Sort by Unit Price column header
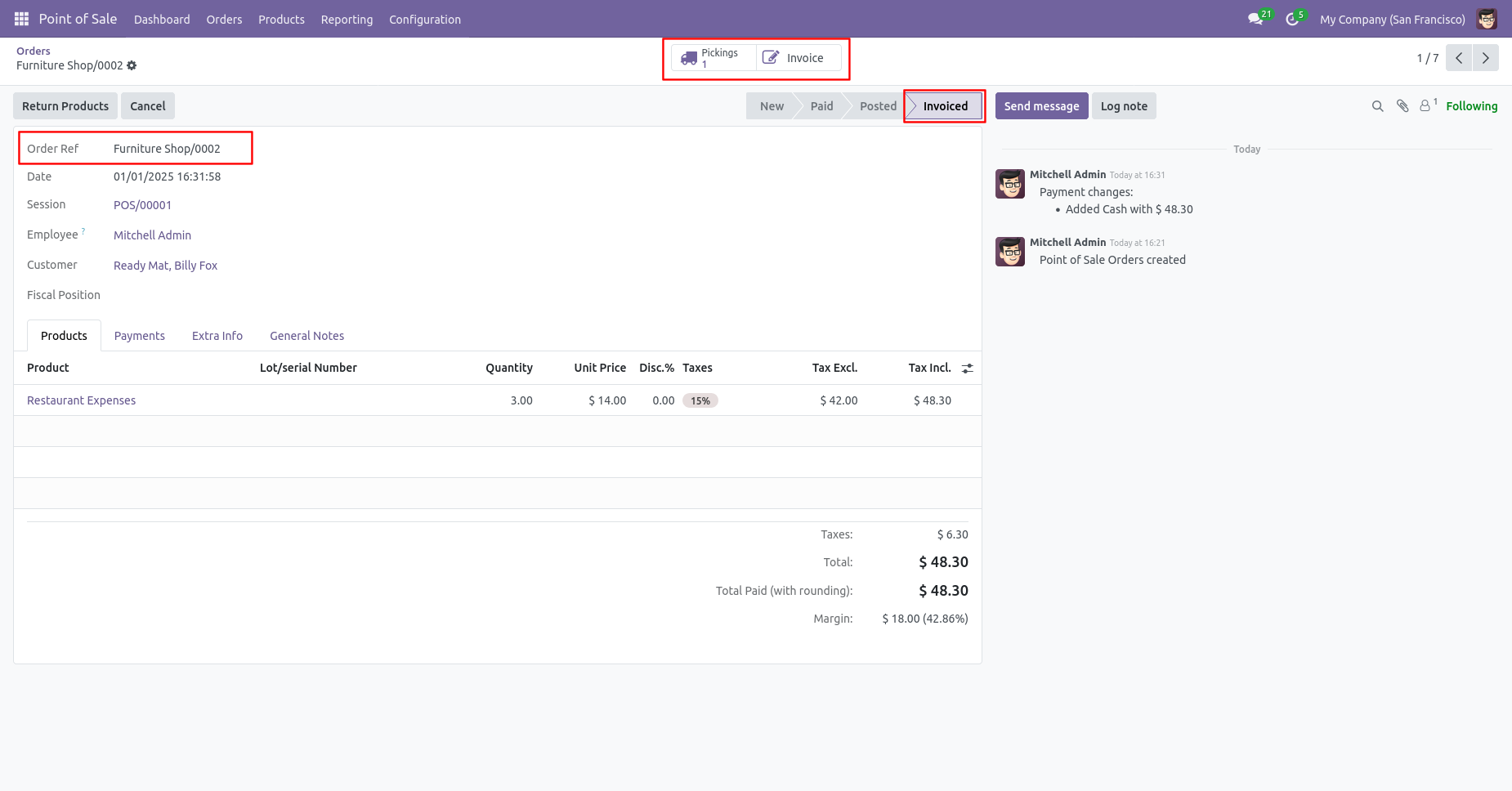The height and width of the screenshot is (791, 1512). tap(600, 368)
